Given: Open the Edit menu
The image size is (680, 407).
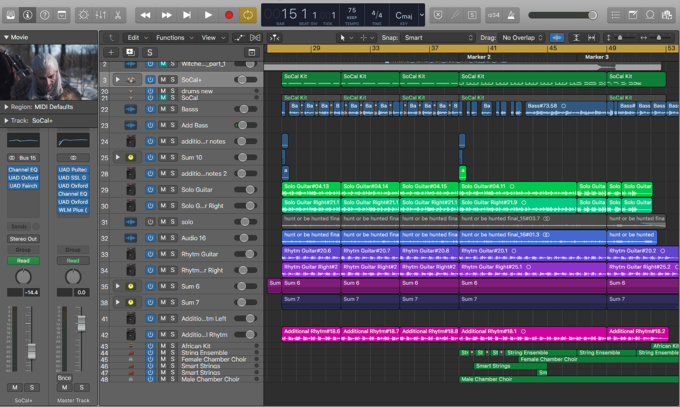Looking at the screenshot, I should click(137, 38).
